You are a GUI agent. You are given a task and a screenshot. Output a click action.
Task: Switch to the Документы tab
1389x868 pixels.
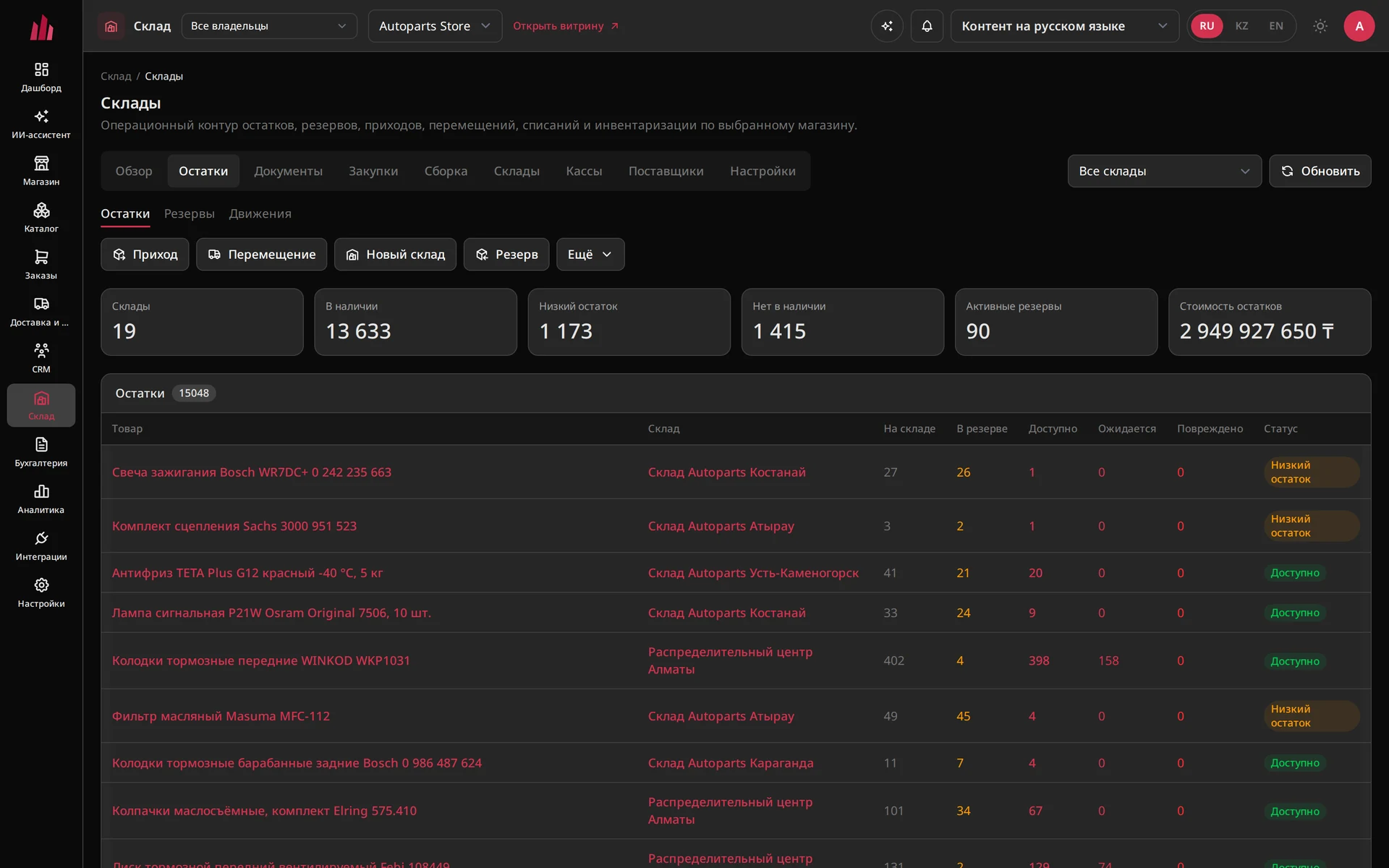point(288,171)
